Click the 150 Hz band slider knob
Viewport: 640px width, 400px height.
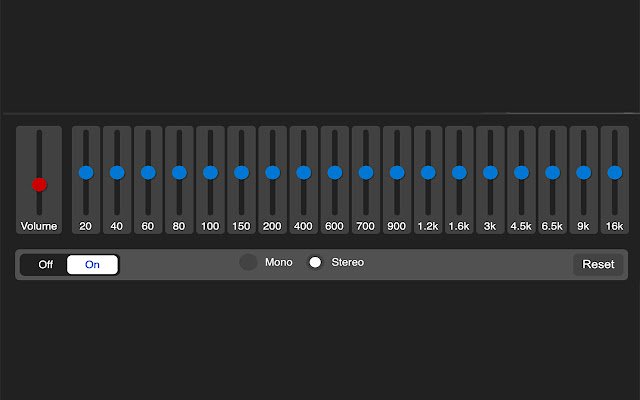241,173
